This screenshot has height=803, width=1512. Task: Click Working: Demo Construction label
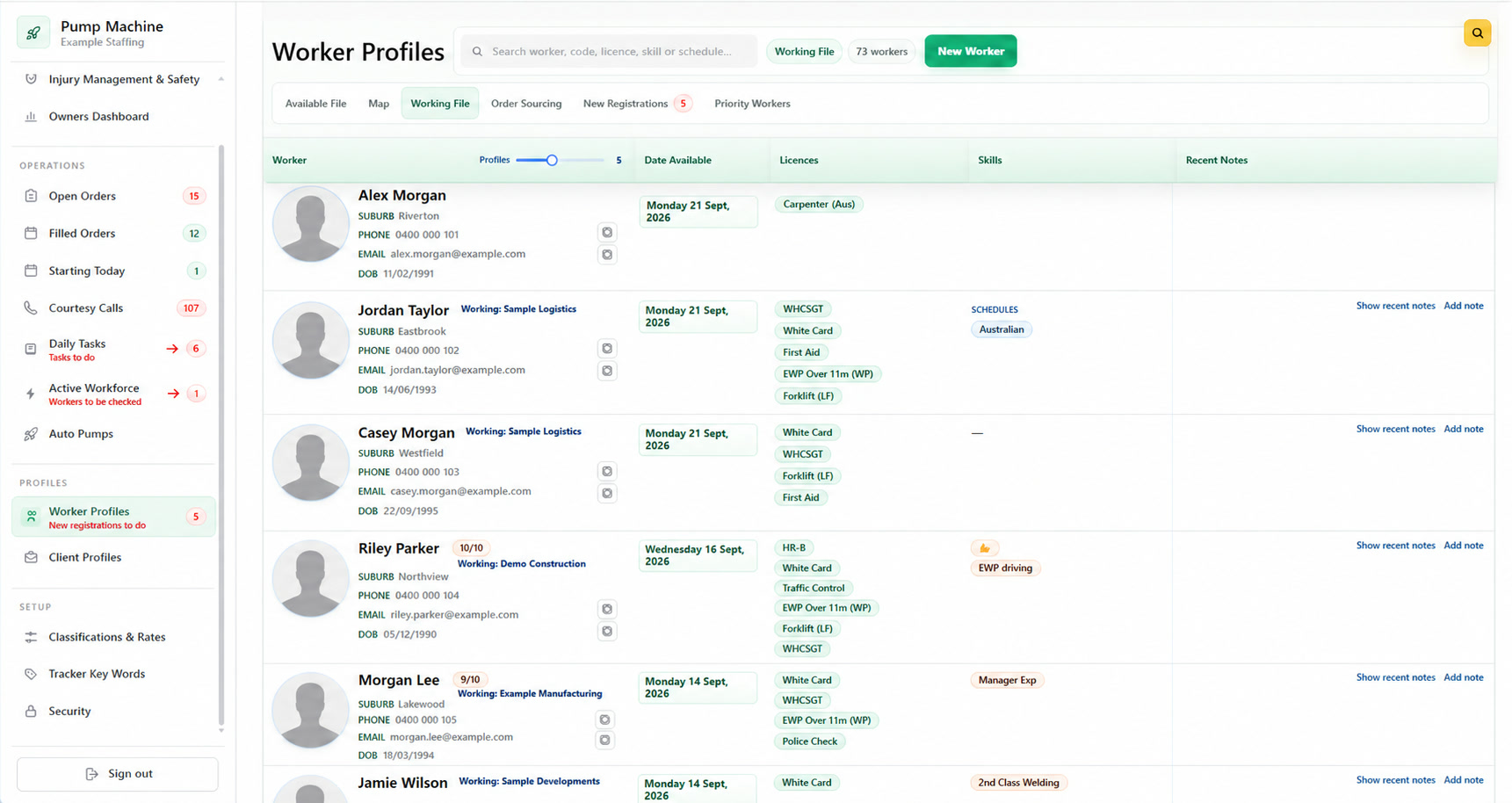tap(522, 564)
